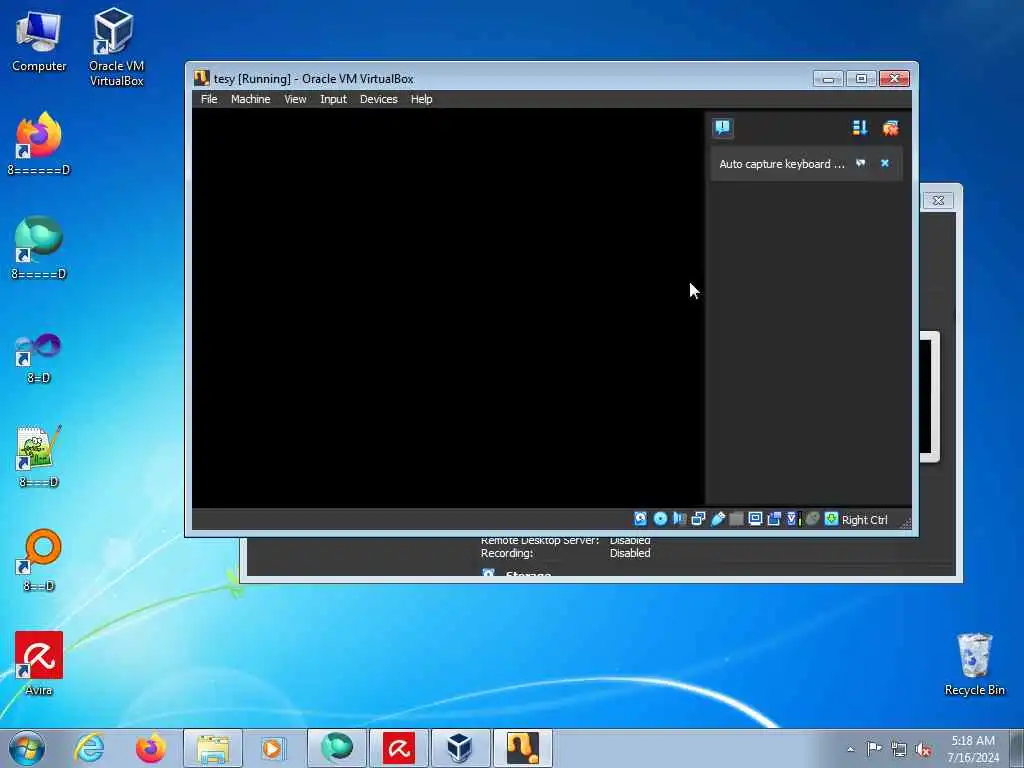Select the Notepad++ shortcut 8===D
Viewport: 1024px width, 768px height.
point(39,457)
